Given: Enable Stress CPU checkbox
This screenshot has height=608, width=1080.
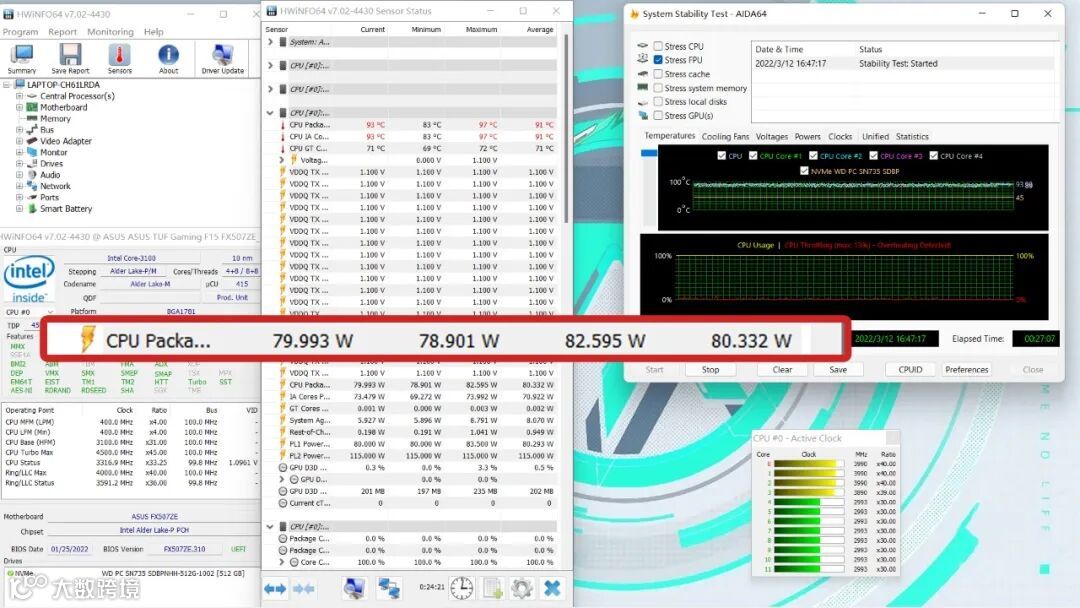Looking at the screenshot, I should coord(658,46).
